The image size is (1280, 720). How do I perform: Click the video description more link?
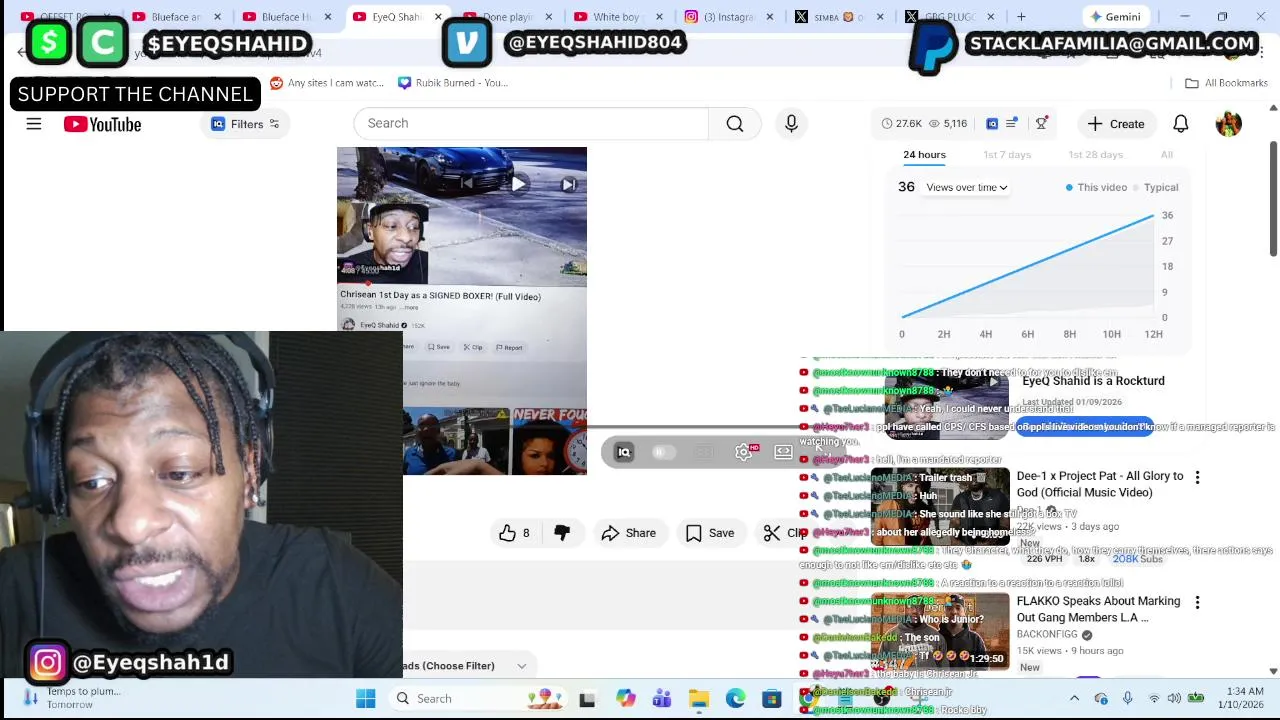[411, 307]
